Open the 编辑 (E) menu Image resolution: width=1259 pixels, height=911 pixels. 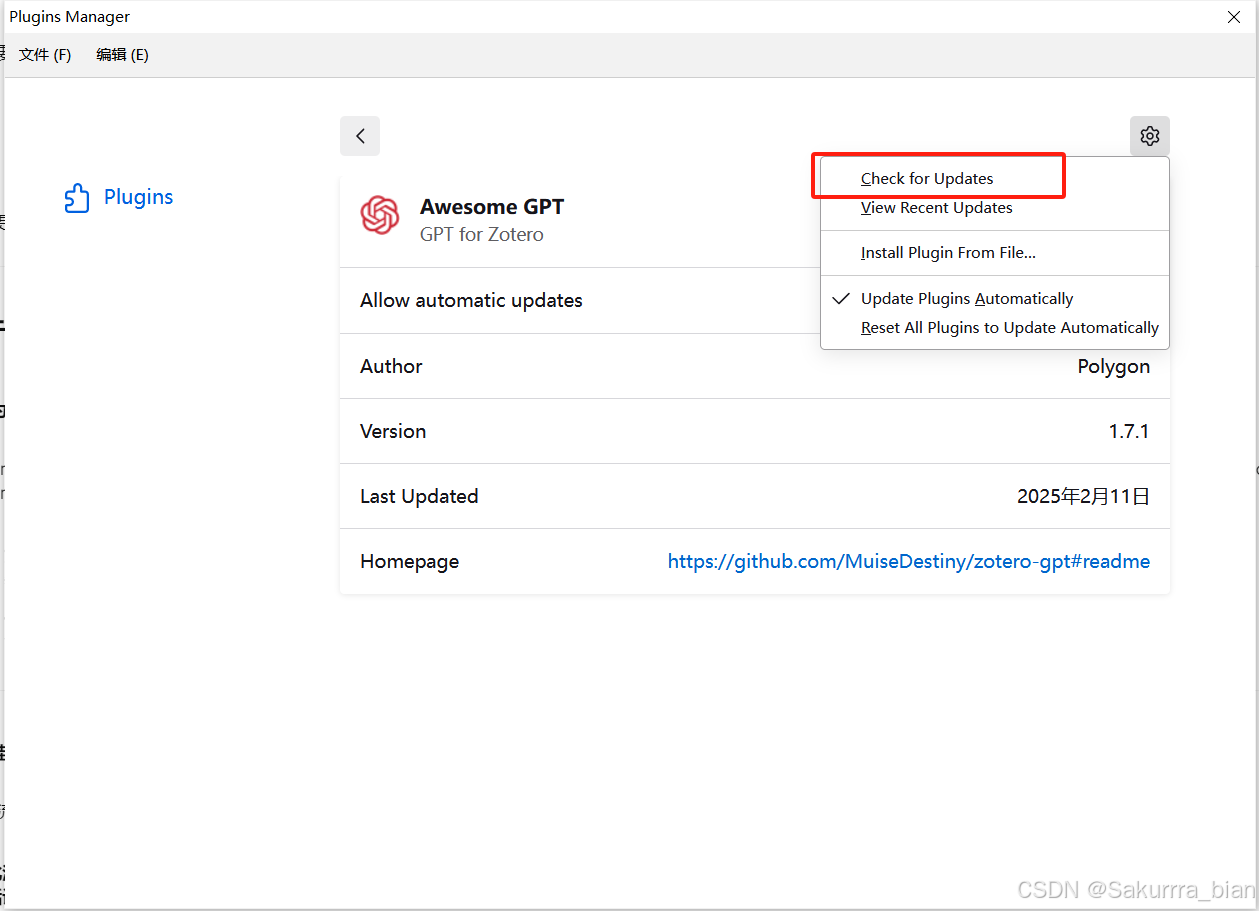(x=122, y=54)
